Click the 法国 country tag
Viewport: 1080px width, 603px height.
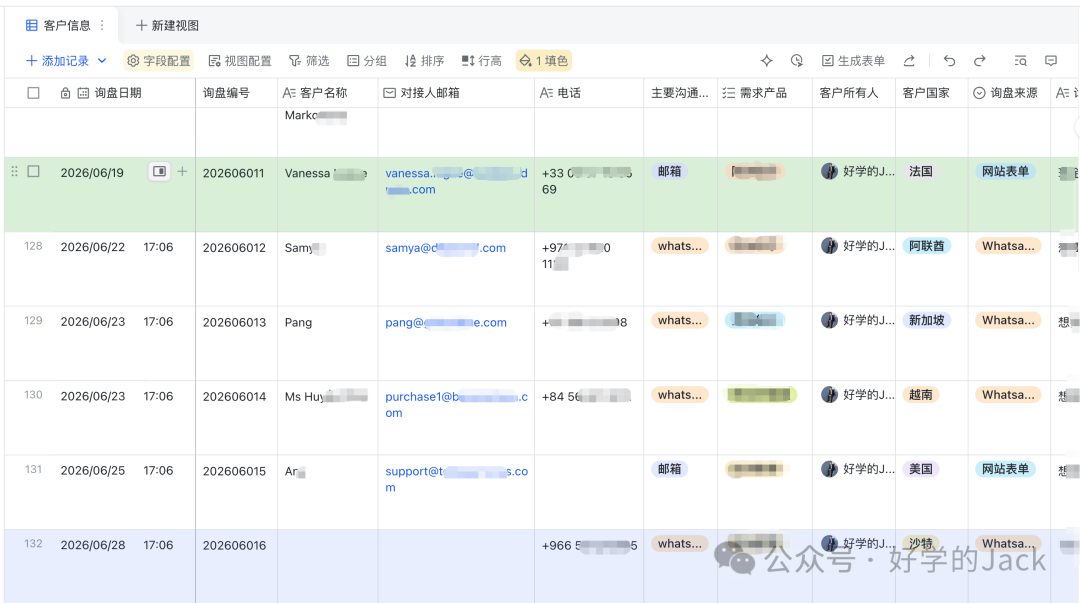tap(920, 172)
